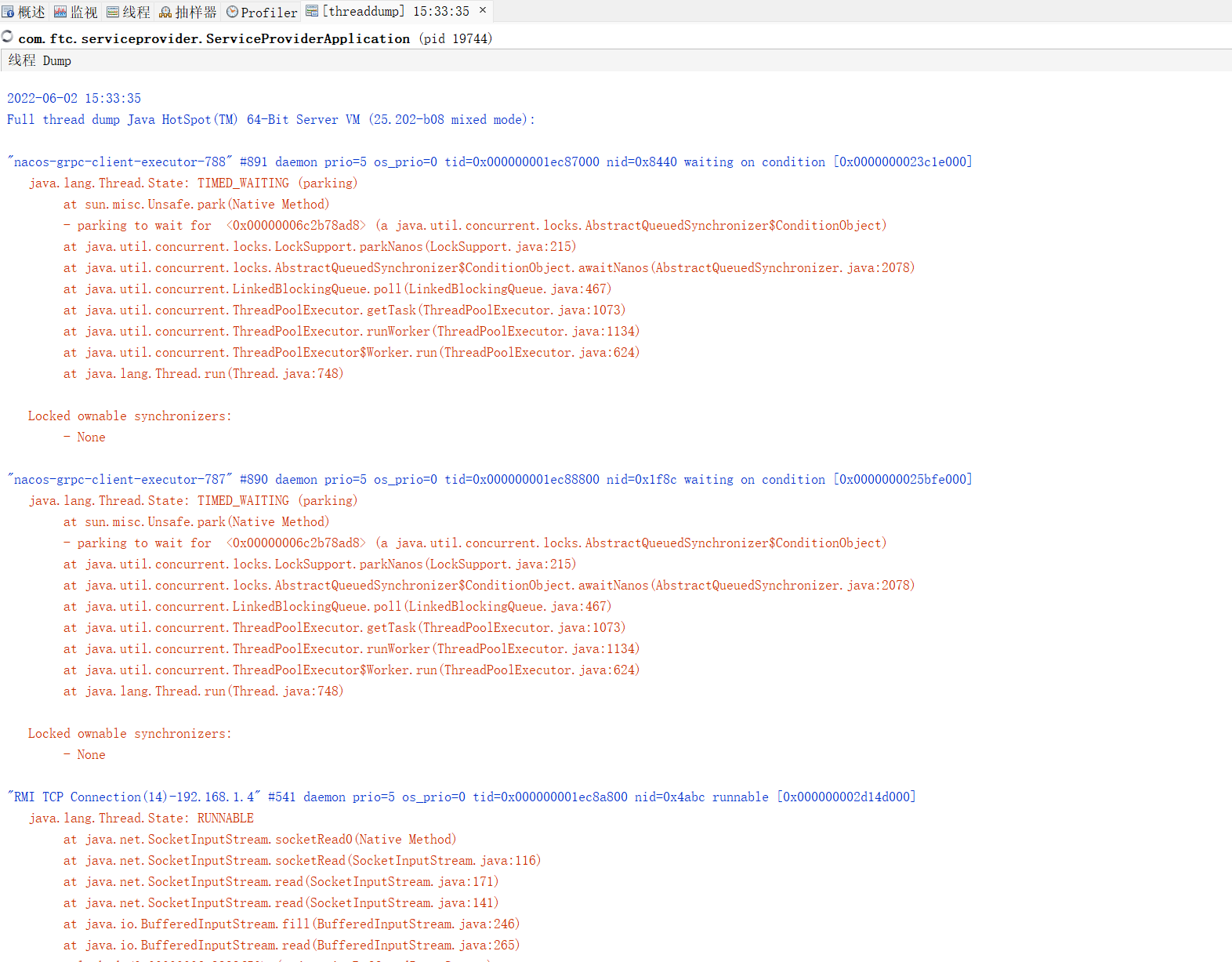Viewport: 1232px width, 962px height.
Task: Close the [threaddump] 15:33:35 tab
Action: [x=483, y=10]
